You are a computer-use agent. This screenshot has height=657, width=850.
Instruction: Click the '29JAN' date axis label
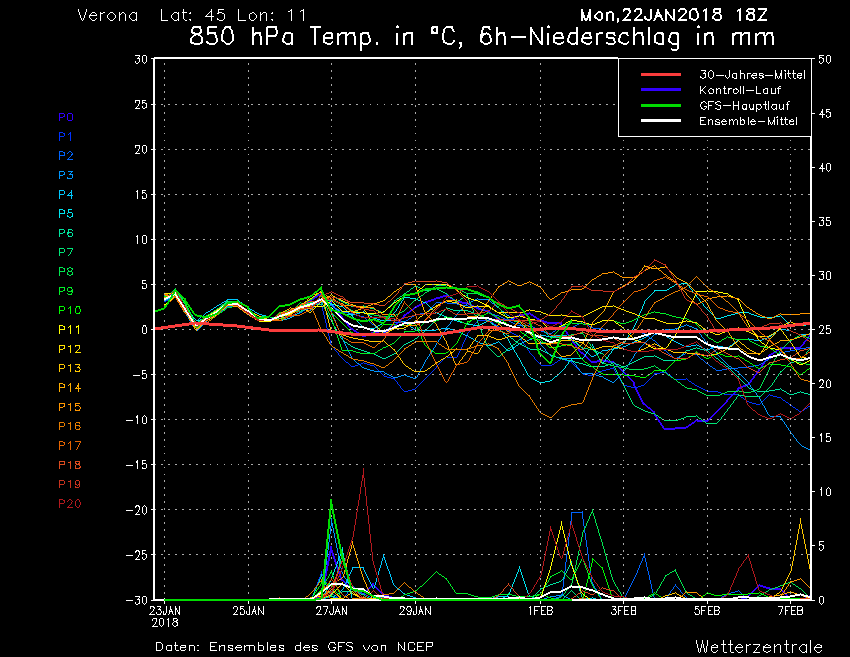416,611
